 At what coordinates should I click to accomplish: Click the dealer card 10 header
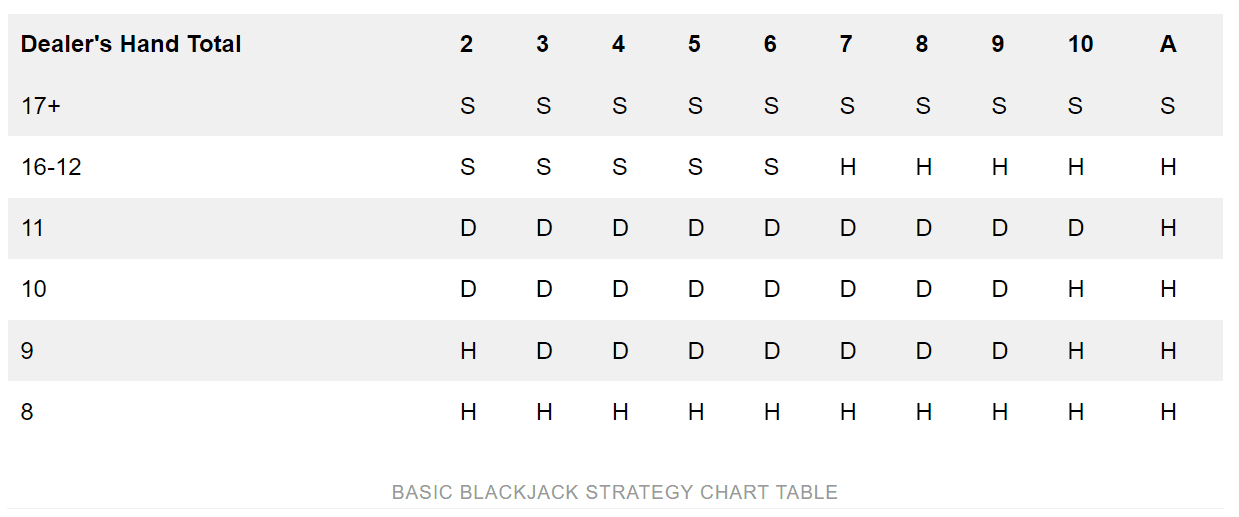click(x=1080, y=44)
